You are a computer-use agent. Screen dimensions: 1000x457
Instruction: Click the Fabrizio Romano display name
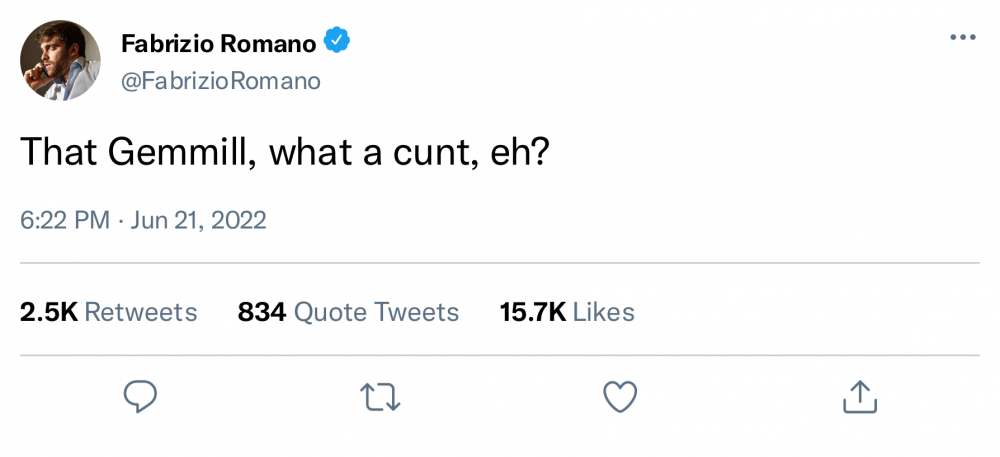pyautogui.click(x=218, y=43)
